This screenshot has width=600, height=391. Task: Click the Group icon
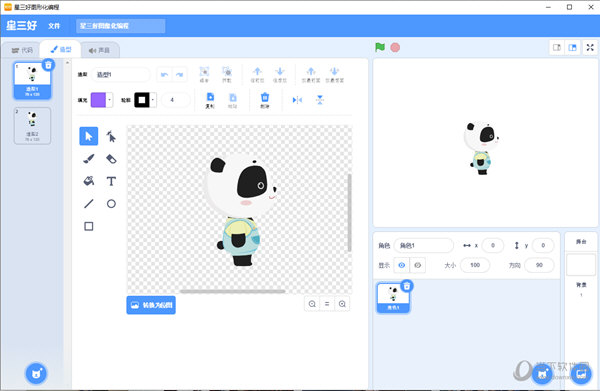click(204, 74)
